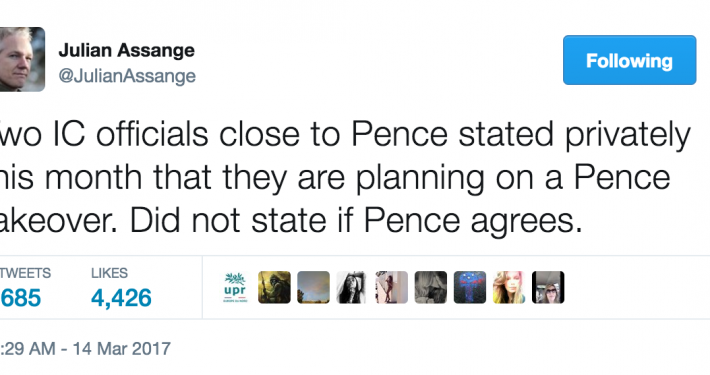Open the standing figure liker avatar
The image size is (710, 375).
tap(392, 287)
